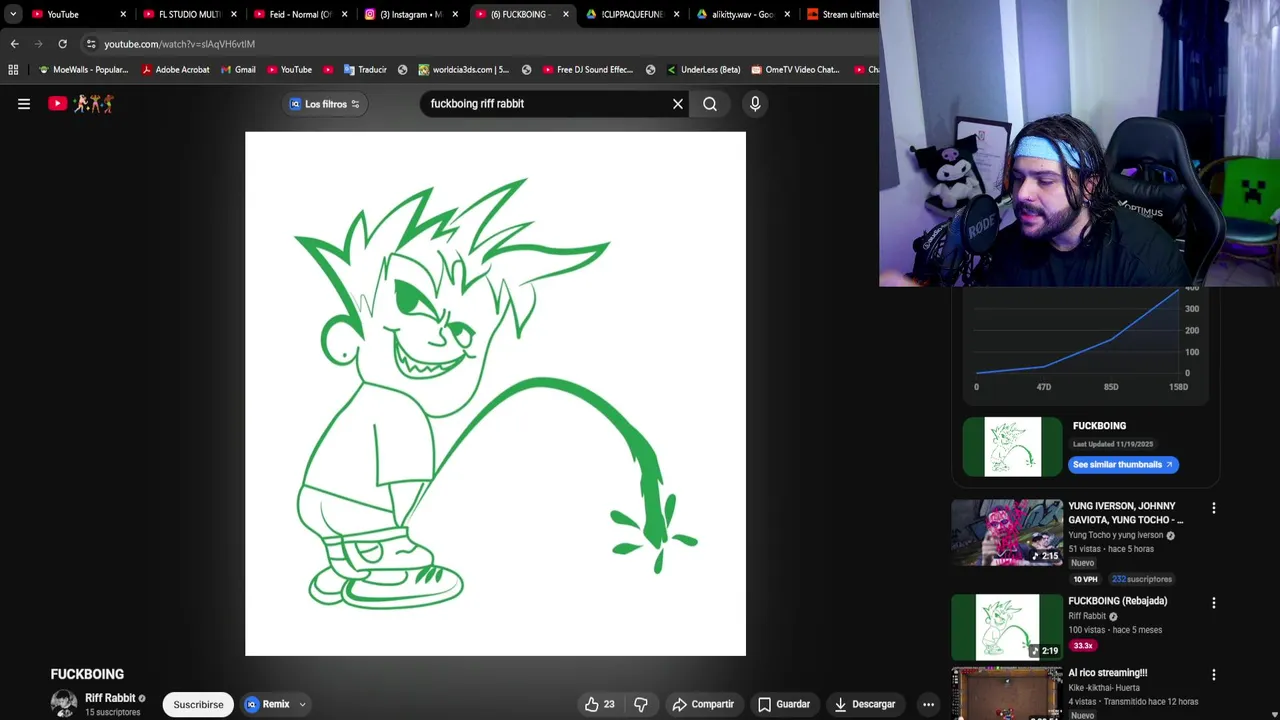Open site information icon in address bar
Viewport: 1280px width, 720px height.
click(x=91, y=44)
